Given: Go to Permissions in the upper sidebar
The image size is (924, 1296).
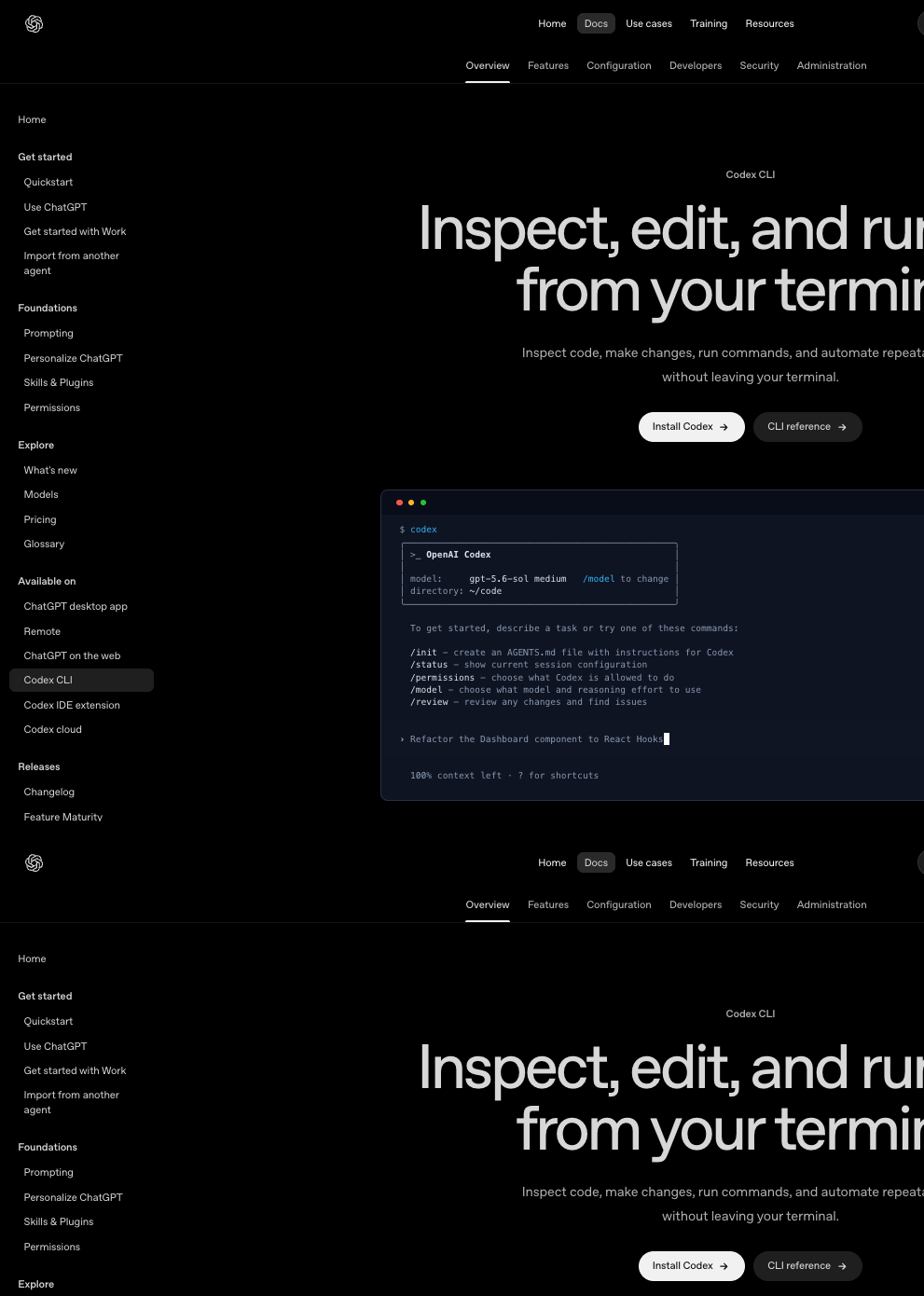Looking at the screenshot, I should pos(51,407).
